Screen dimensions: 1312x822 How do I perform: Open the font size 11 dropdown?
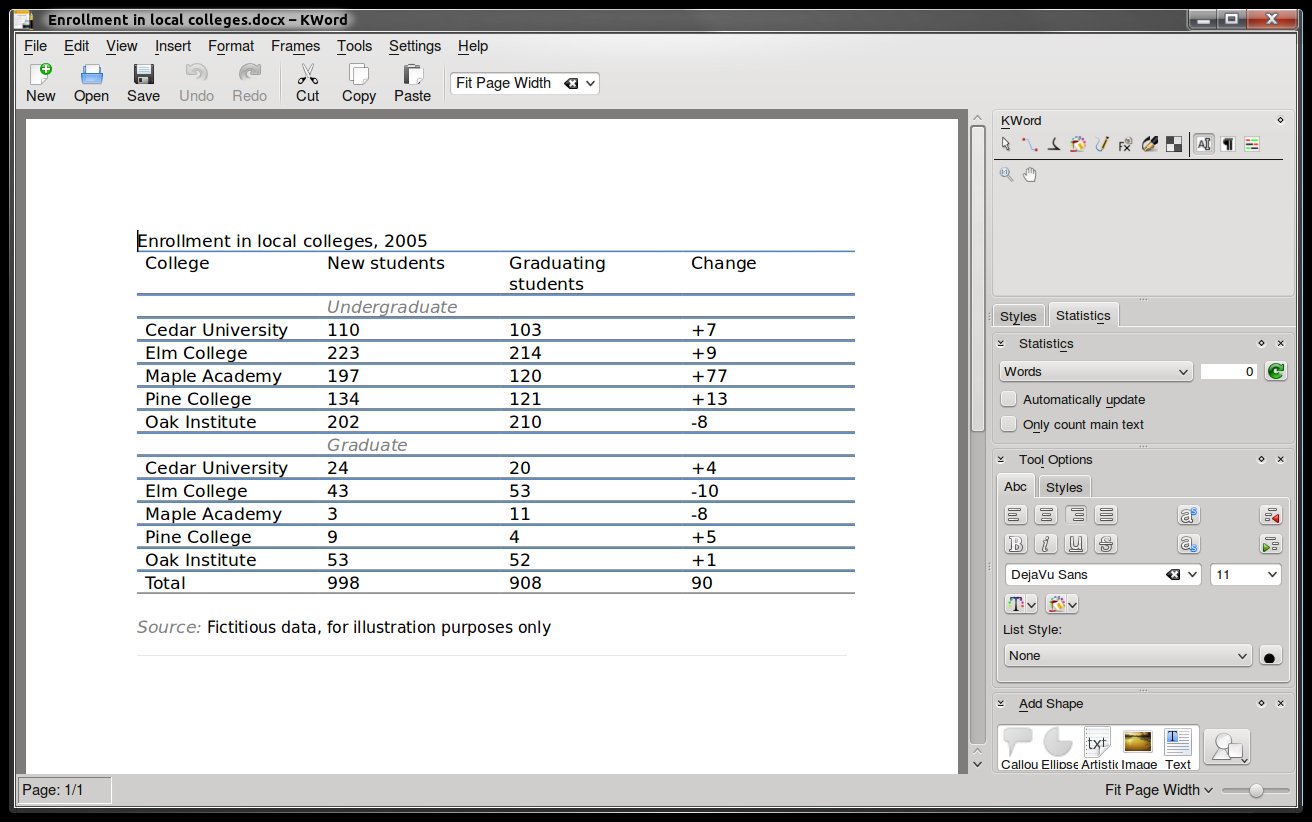coord(1245,575)
